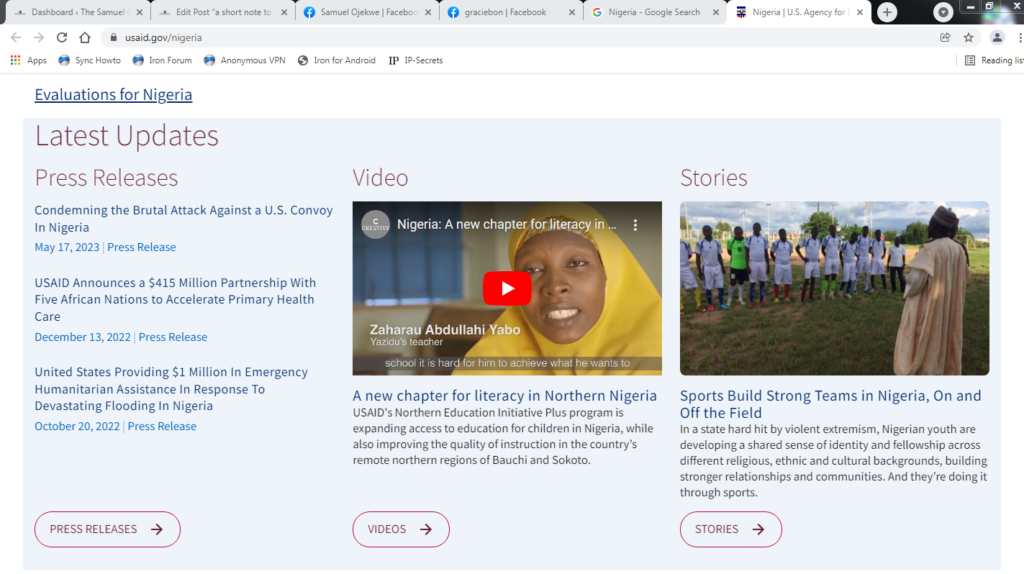
Task: Open the Apps bookmark shortcut
Action: click(x=29, y=60)
